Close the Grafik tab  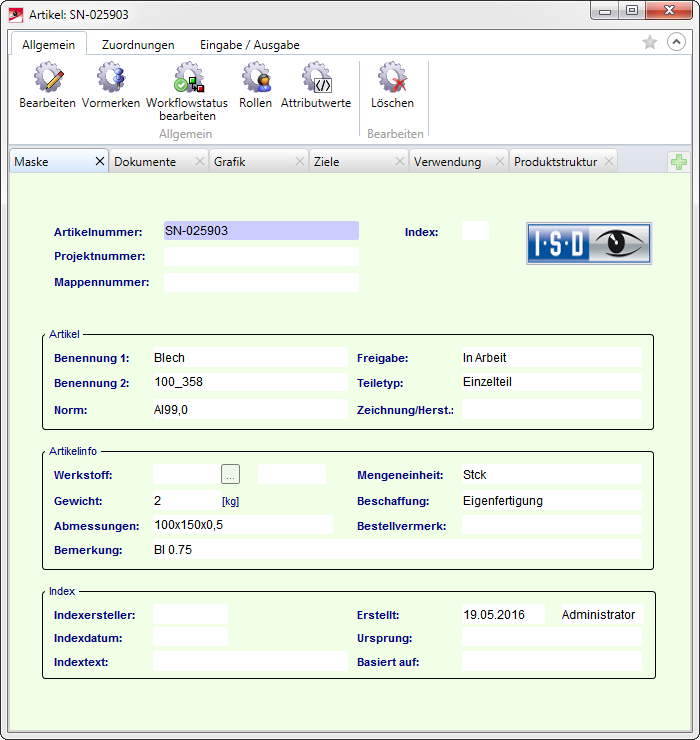pyautogui.click(x=299, y=162)
